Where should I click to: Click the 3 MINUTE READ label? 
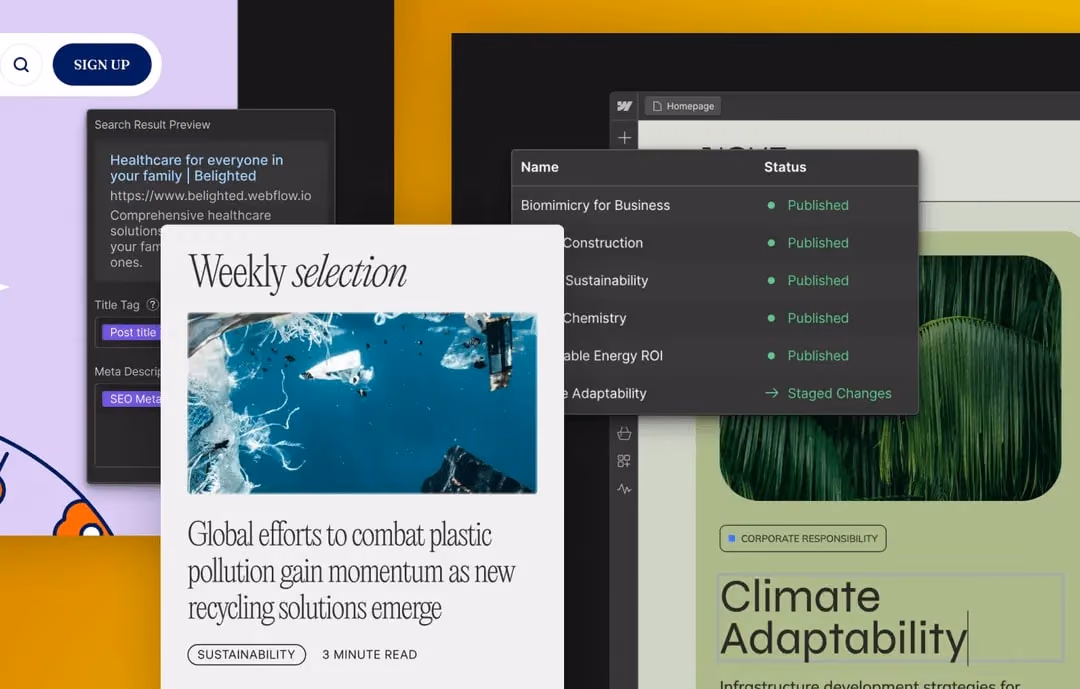click(370, 655)
